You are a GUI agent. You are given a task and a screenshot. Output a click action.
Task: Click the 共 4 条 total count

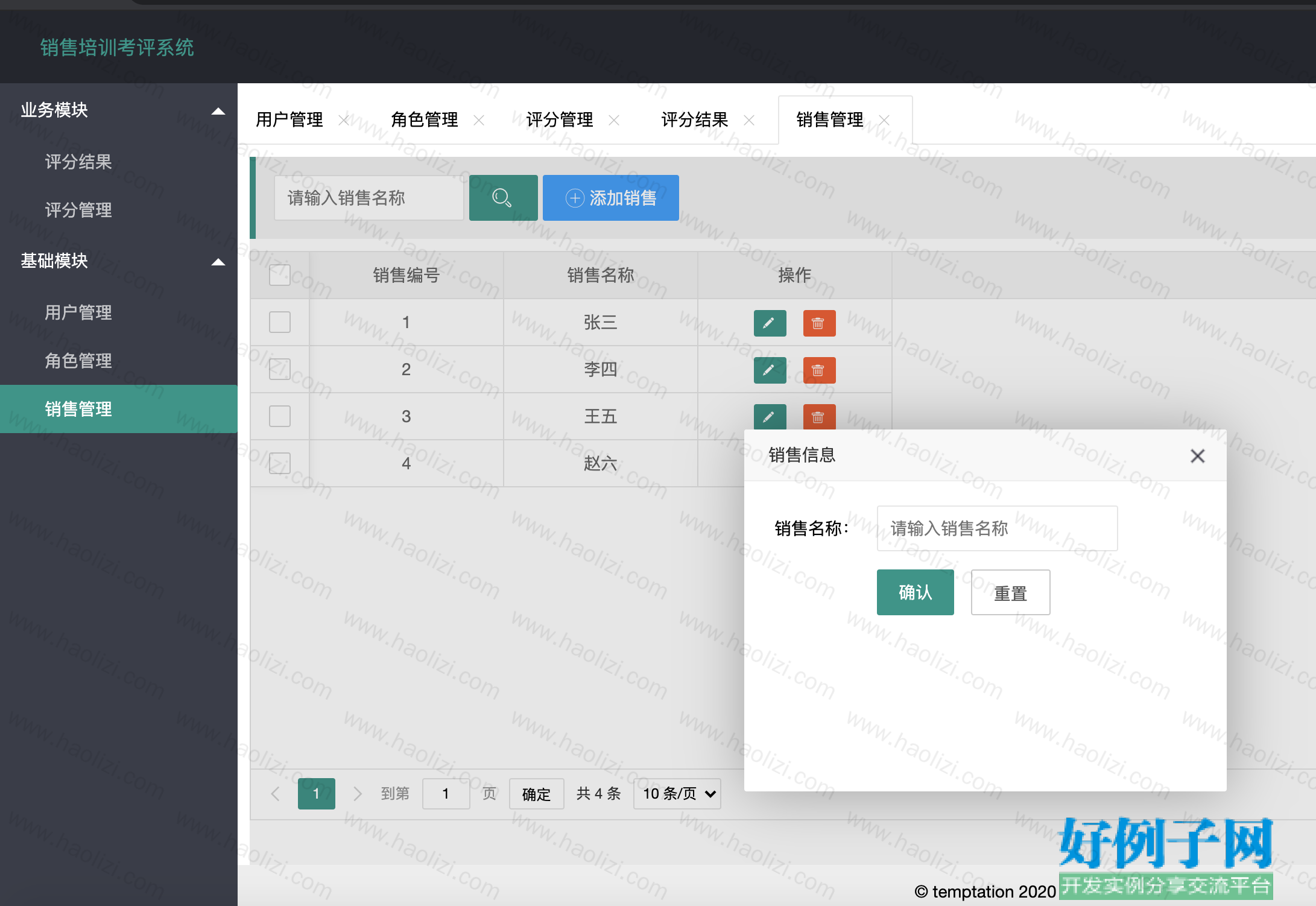[599, 793]
